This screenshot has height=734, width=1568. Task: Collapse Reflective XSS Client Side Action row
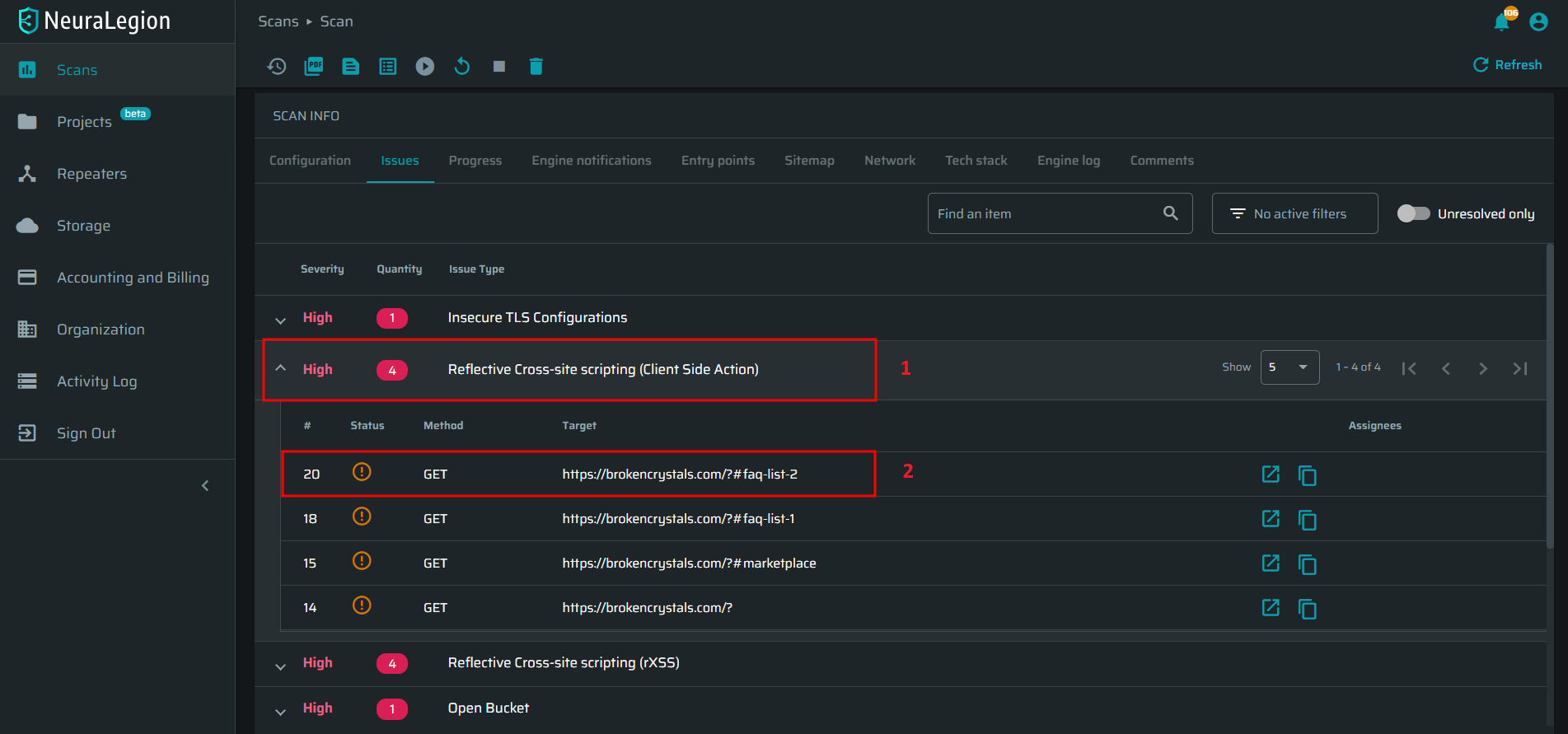pyautogui.click(x=281, y=368)
